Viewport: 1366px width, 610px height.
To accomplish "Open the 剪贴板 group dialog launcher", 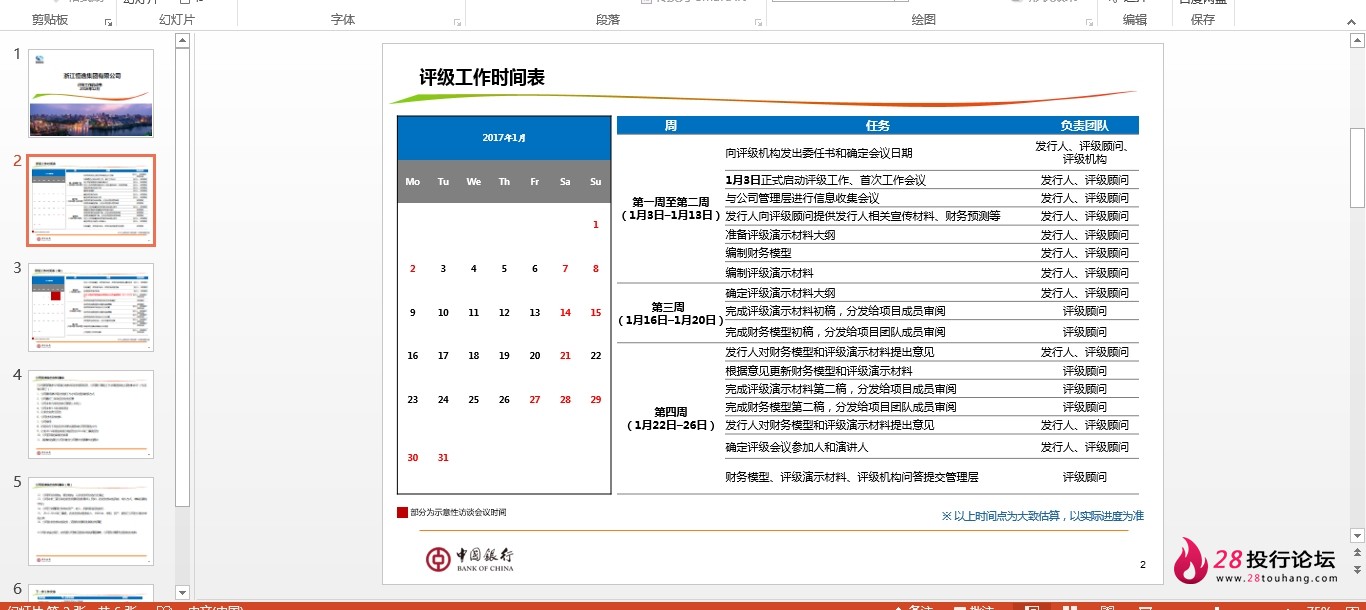I will (x=108, y=21).
